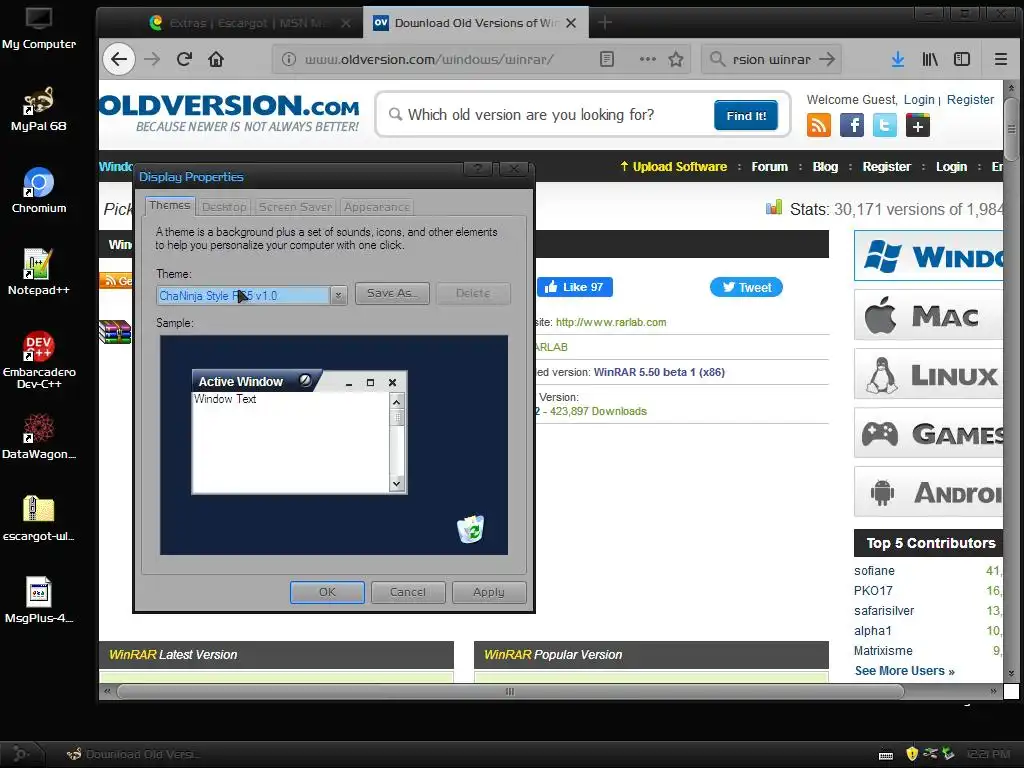
Task: Click Apply in Display Properties
Action: [x=489, y=592]
